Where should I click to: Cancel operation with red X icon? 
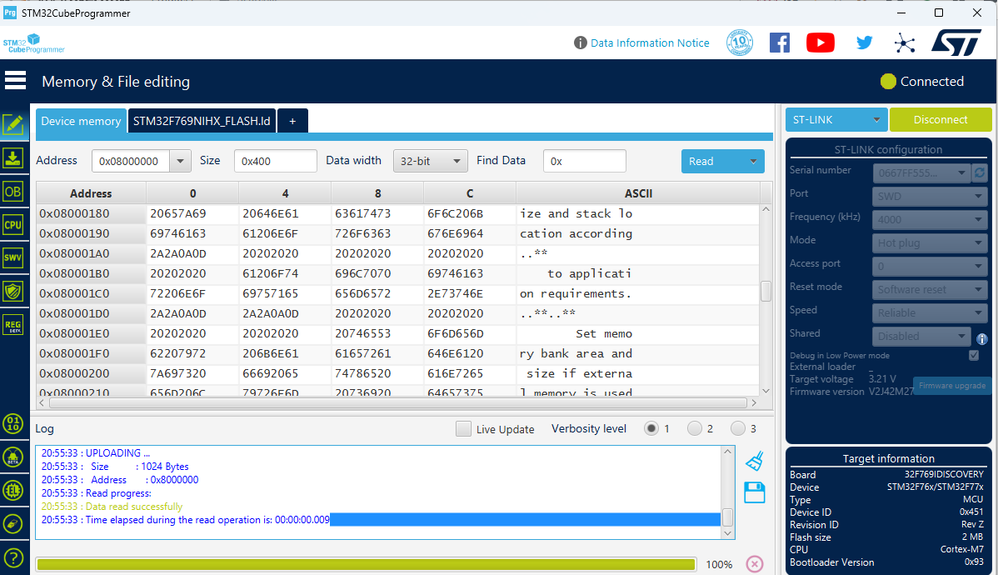[x=754, y=564]
